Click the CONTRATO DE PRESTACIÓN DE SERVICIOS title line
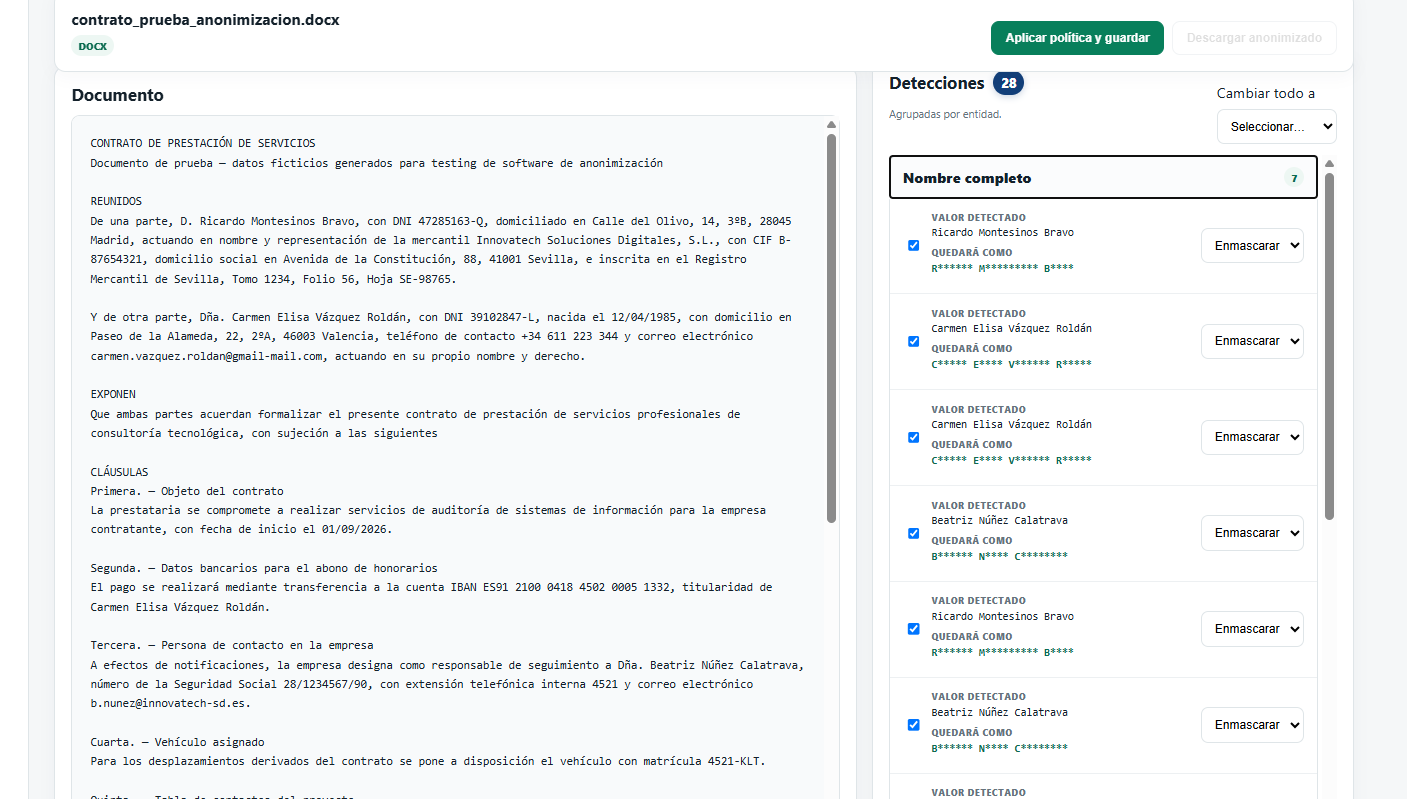The height and width of the screenshot is (799, 1407). (x=203, y=143)
